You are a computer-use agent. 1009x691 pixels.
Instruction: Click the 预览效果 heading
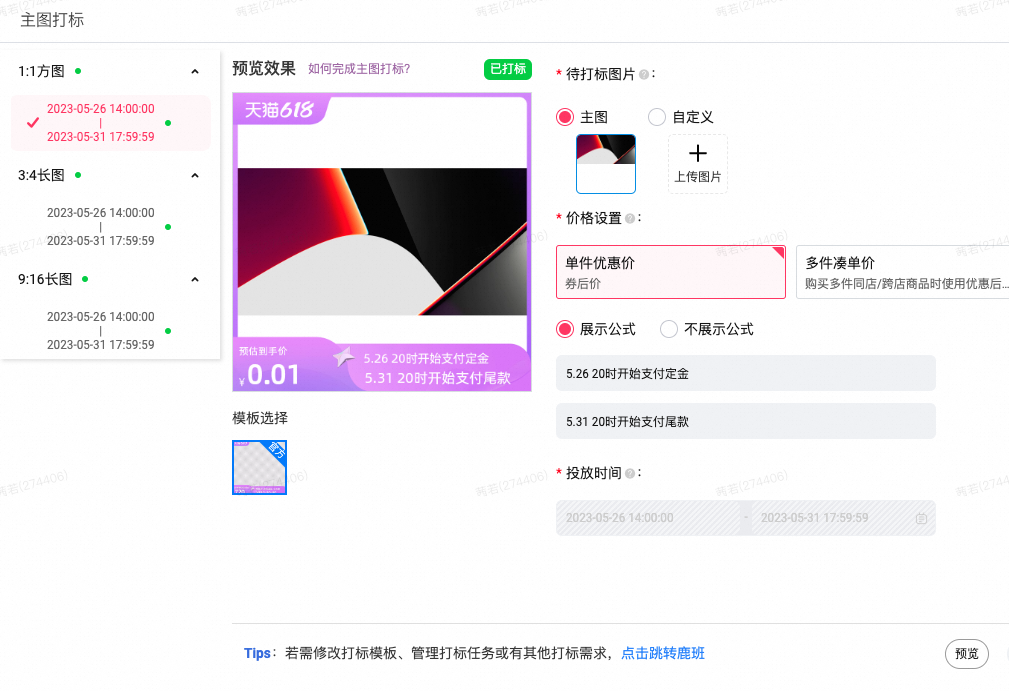(264, 69)
